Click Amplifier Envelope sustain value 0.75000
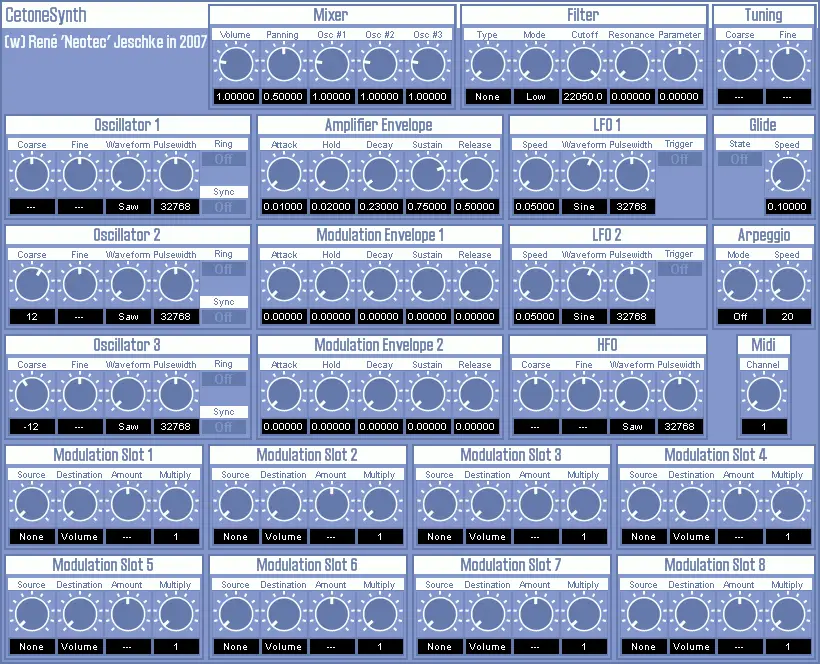The image size is (820, 664). pos(428,207)
